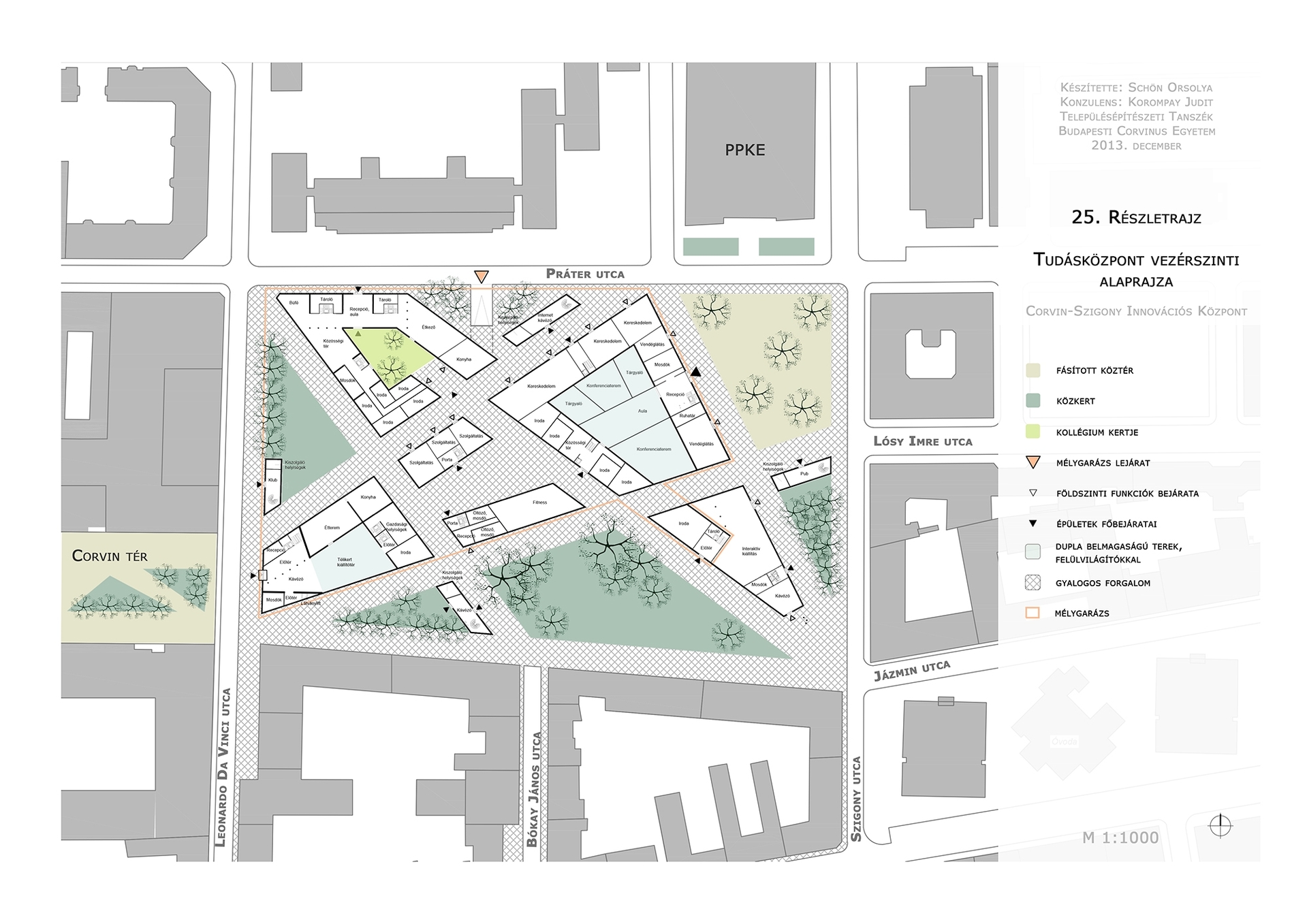Select the Kollégium kertje legend swatch
Screen dimensions: 1307x924
[1033, 431]
